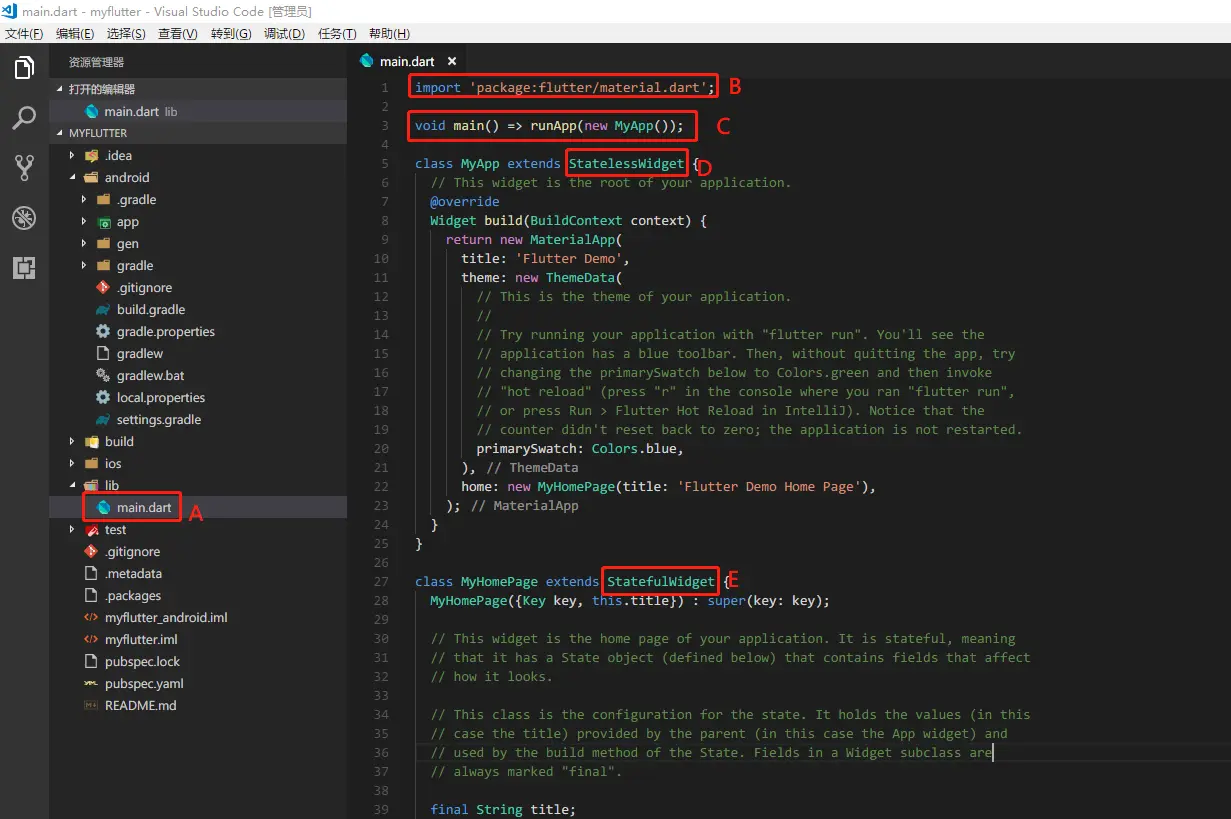
Task: Expand the .gradle folder
Action: tap(84, 199)
